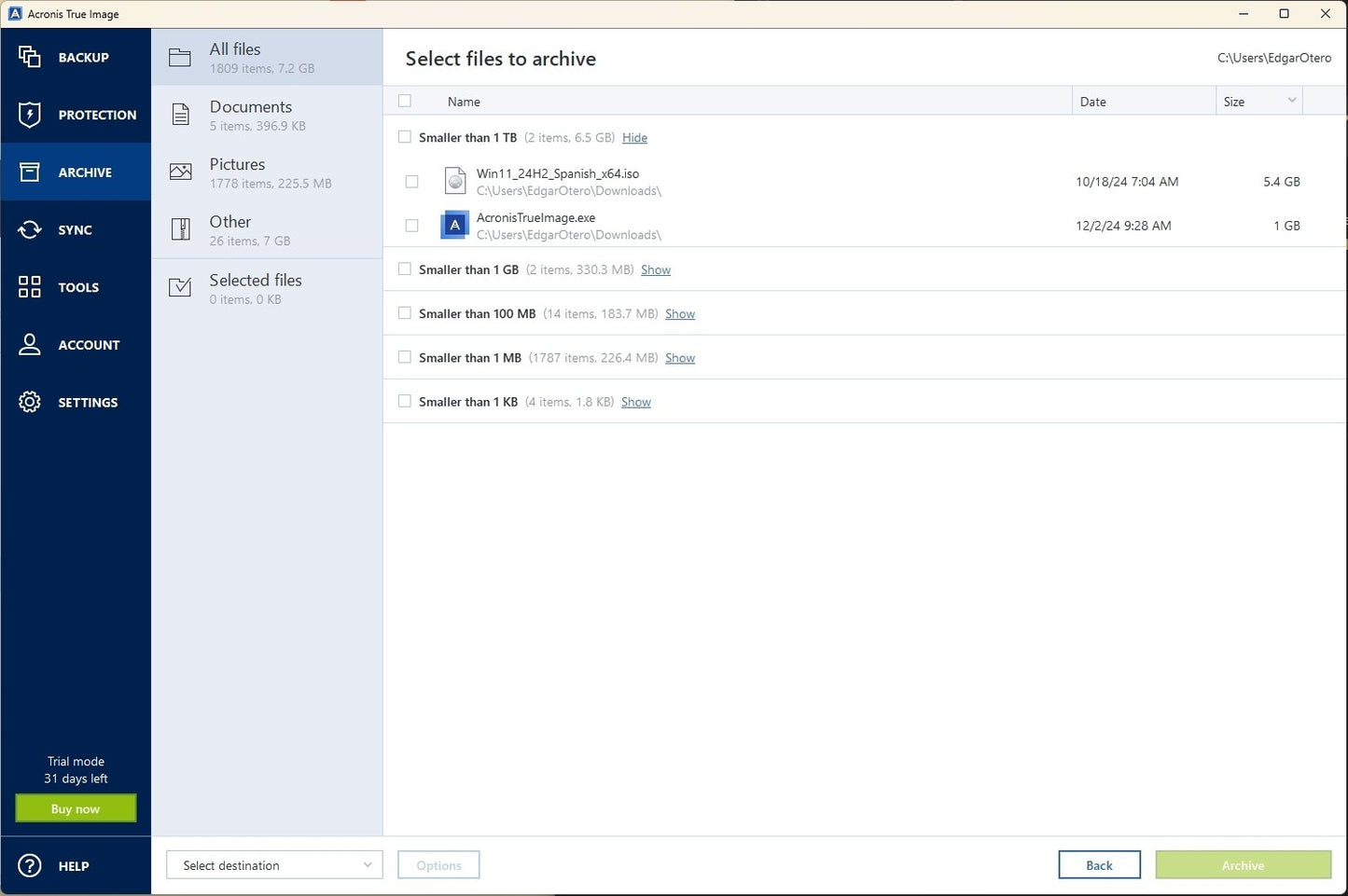Click the Help label in sidebar
Image resolution: width=1348 pixels, height=896 pixels.
click(x=74, y=866)
